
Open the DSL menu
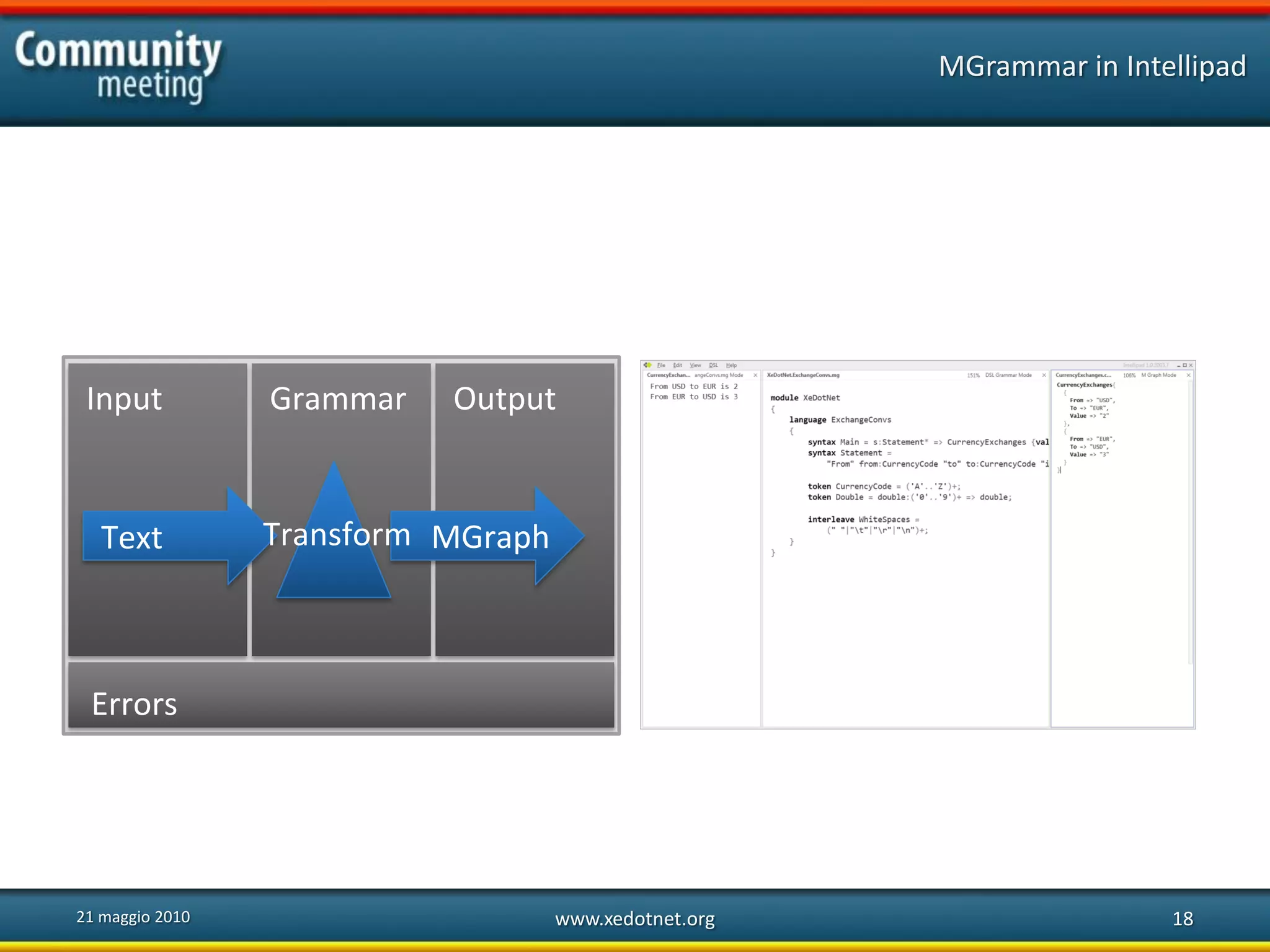pos(713,365)
